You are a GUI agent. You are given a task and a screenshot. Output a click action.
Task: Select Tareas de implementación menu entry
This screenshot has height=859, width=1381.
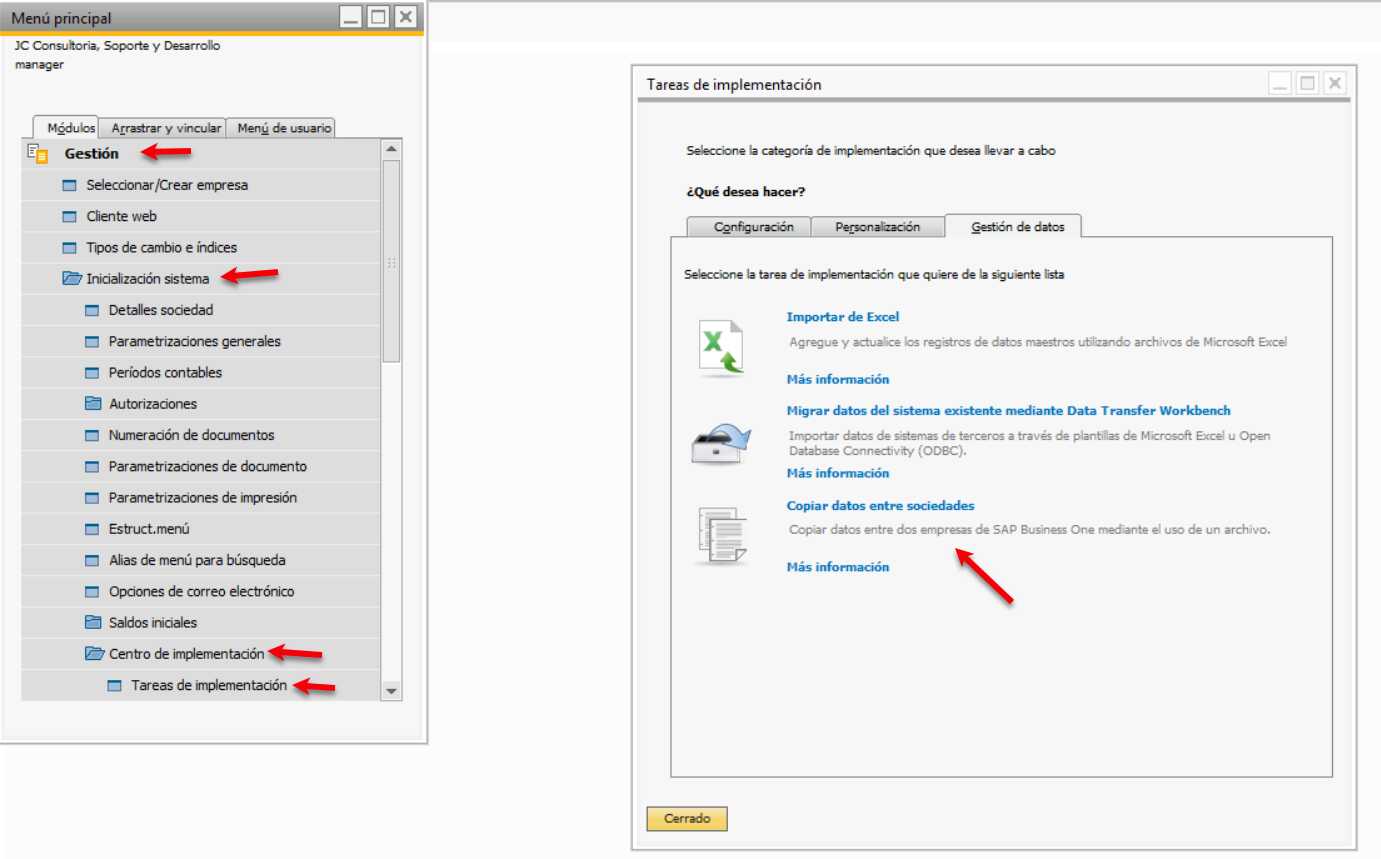209,685
